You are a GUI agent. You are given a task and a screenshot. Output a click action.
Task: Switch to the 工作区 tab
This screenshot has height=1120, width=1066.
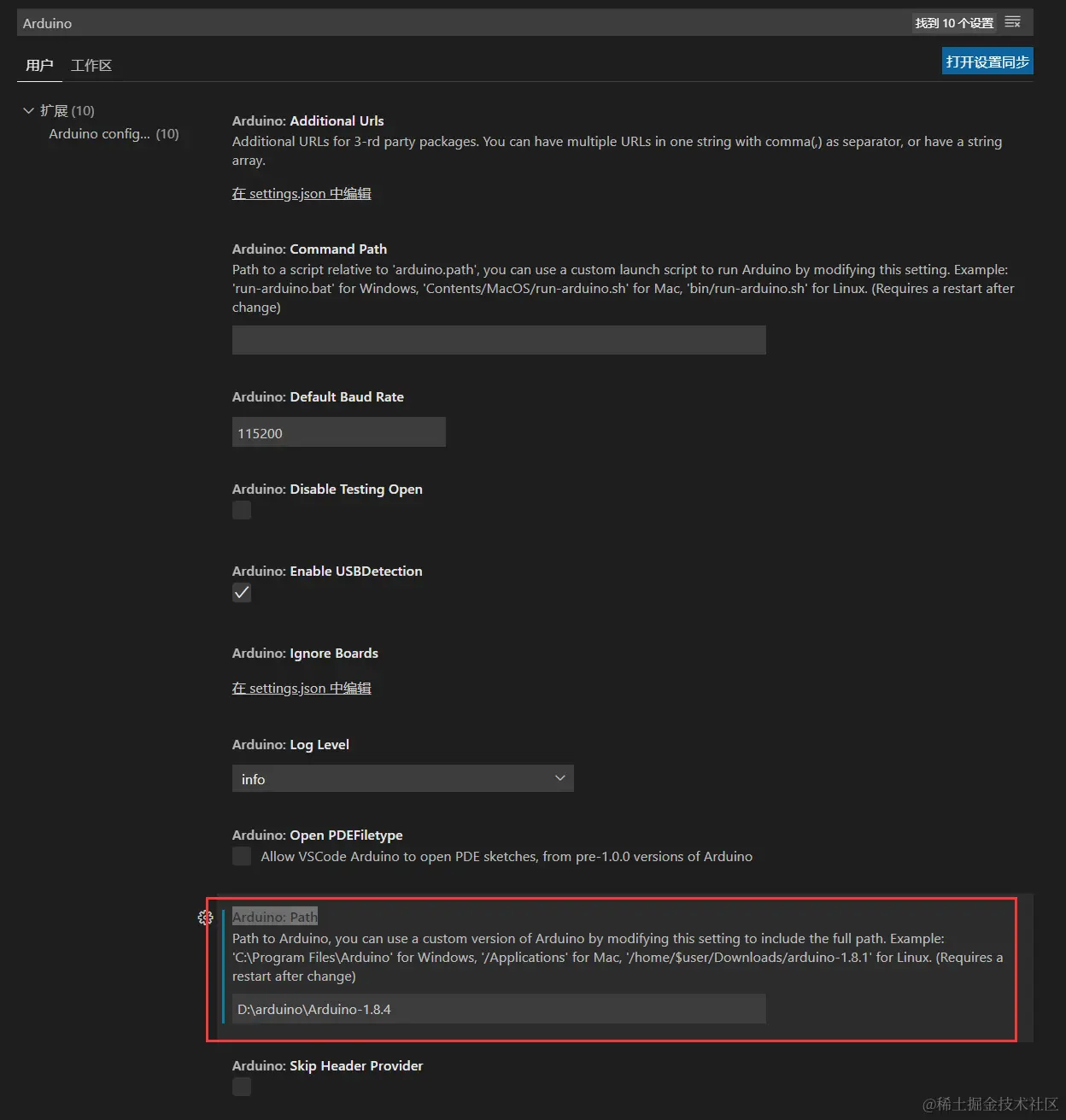click(x=91, y=65)
